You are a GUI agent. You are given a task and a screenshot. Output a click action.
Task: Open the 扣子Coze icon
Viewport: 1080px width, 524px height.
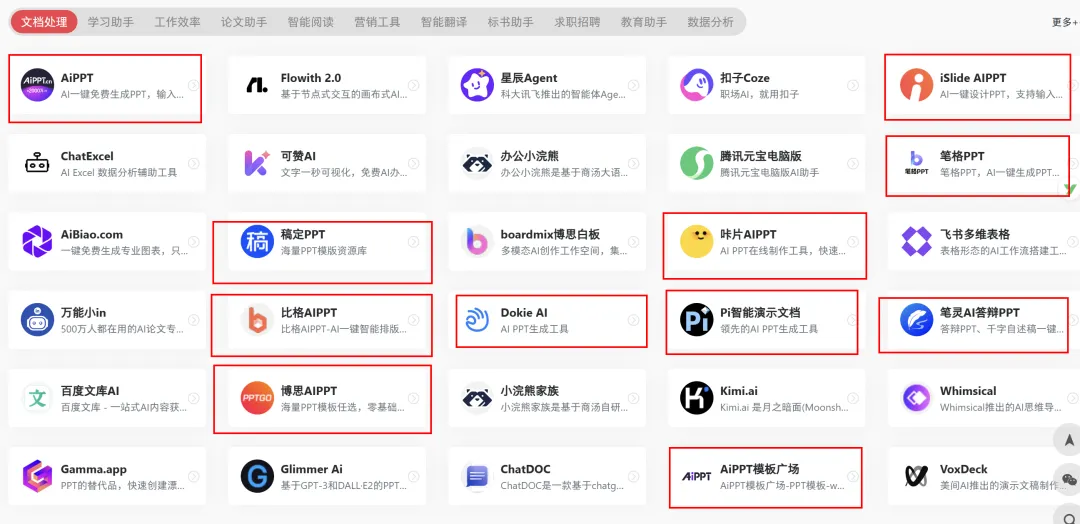coord(697,85)
